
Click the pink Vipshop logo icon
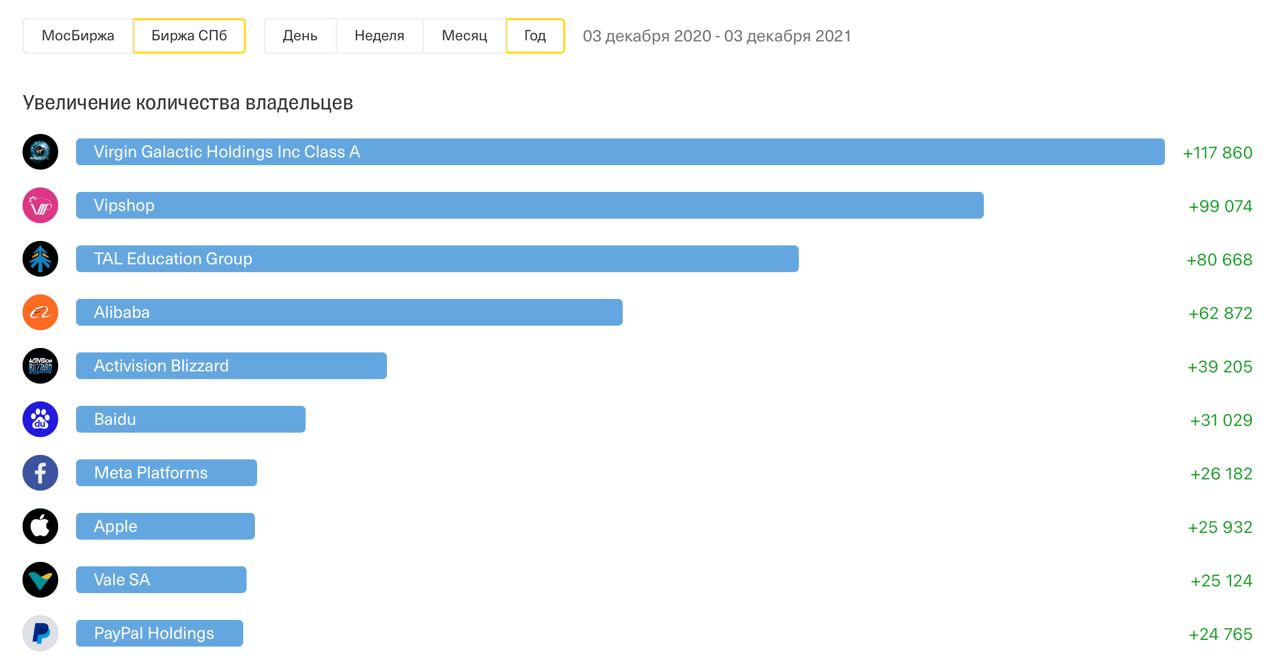coord(41,206)
